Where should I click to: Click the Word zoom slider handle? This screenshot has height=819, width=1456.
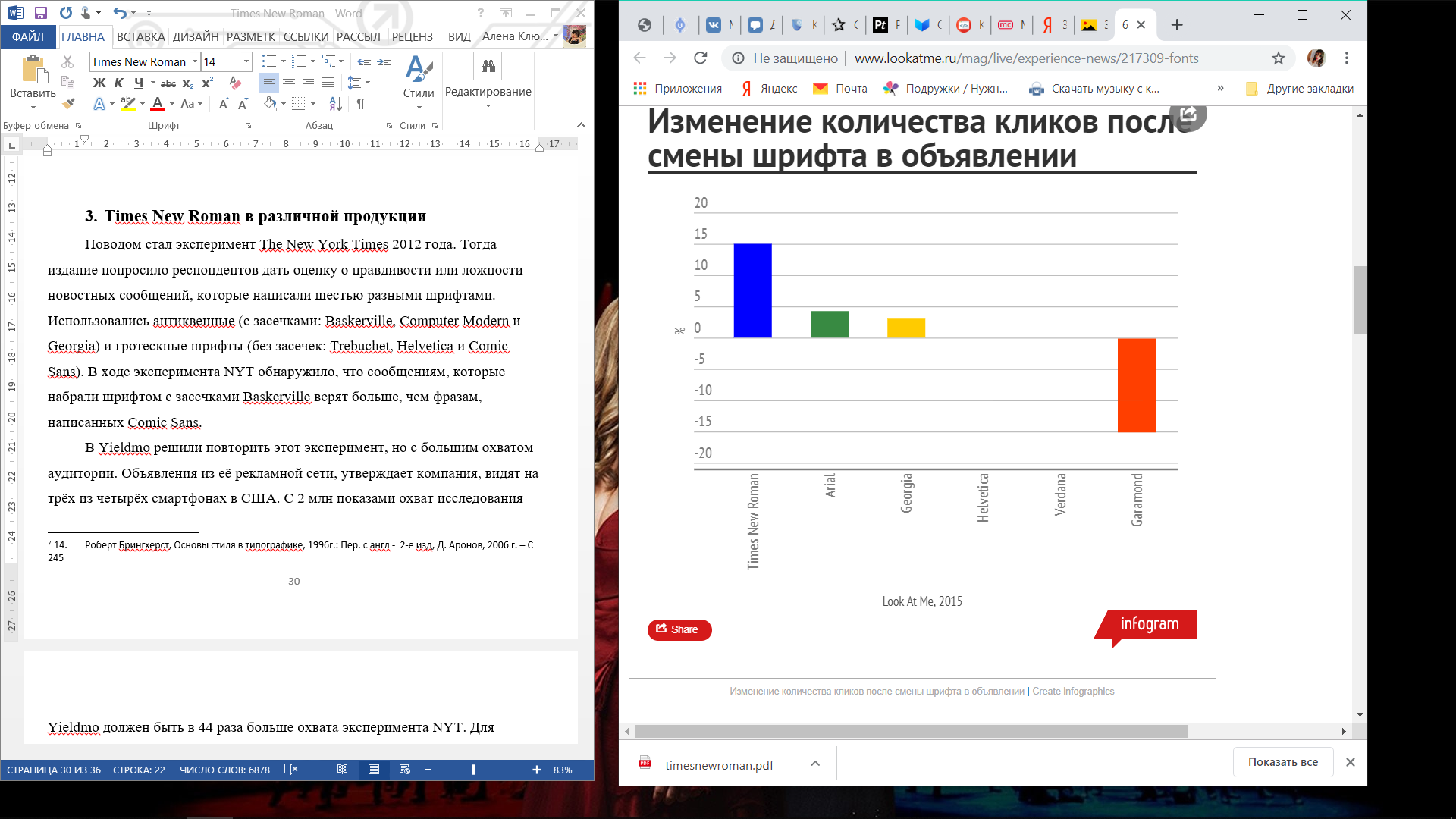coord(473,770)
